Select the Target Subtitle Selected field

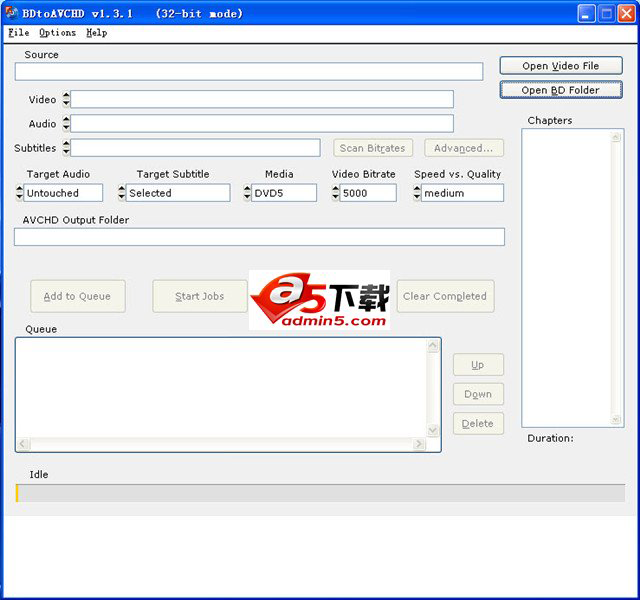(x=178, y=193)
